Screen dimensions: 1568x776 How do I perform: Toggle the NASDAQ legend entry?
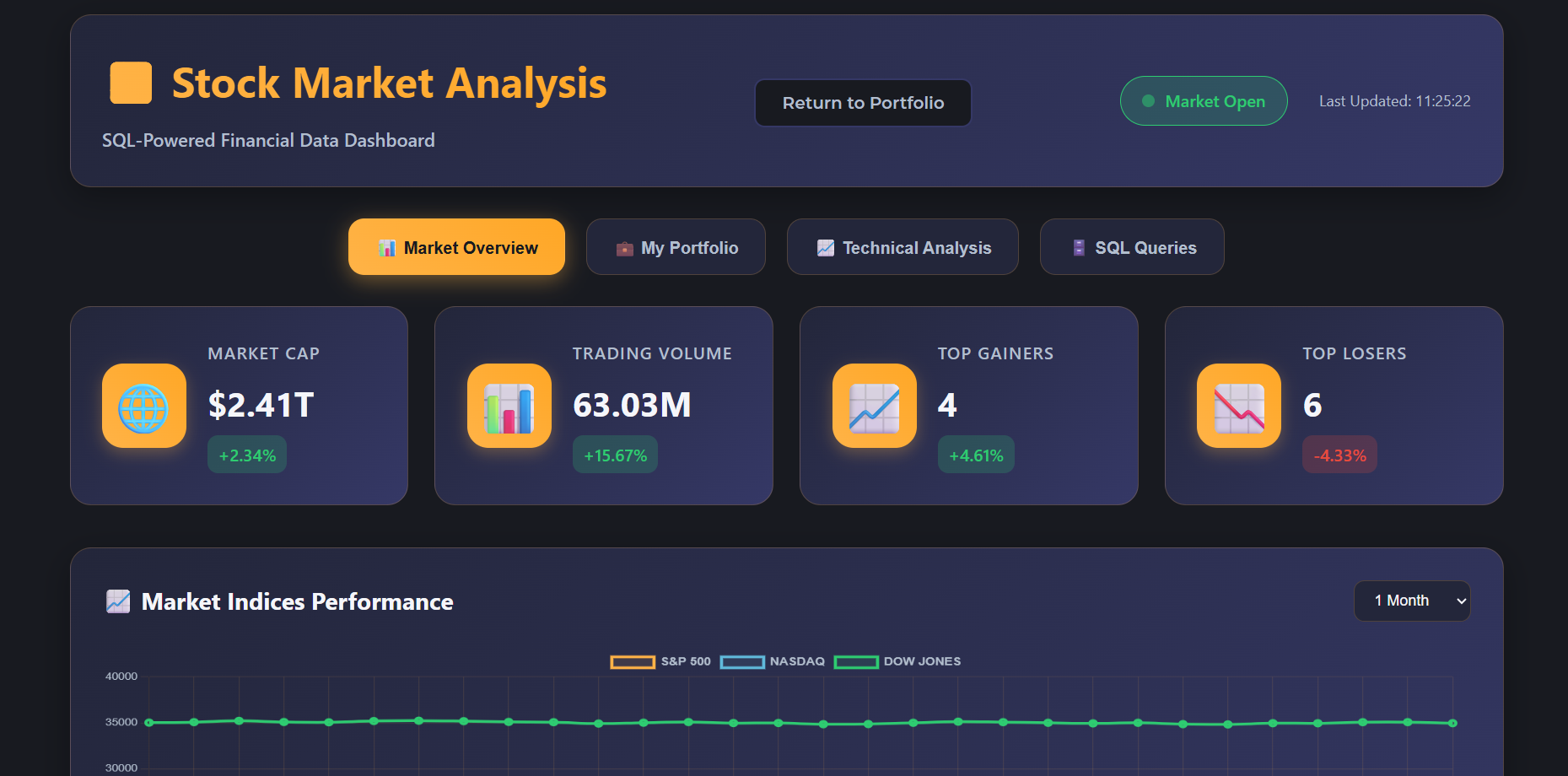(x=772, y=661)
